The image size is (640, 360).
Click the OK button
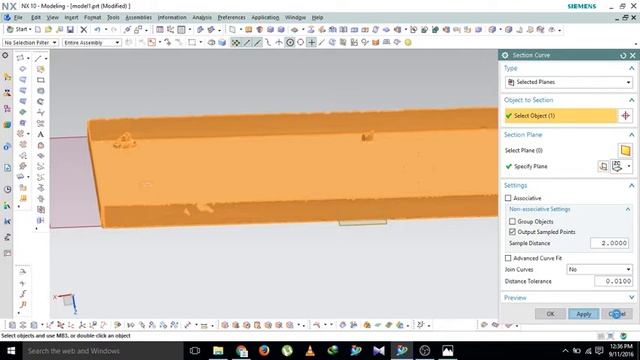(x=550, y=314)
